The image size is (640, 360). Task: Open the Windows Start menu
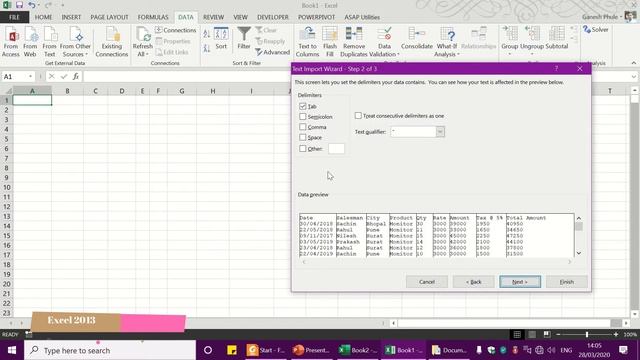(11, 350)
